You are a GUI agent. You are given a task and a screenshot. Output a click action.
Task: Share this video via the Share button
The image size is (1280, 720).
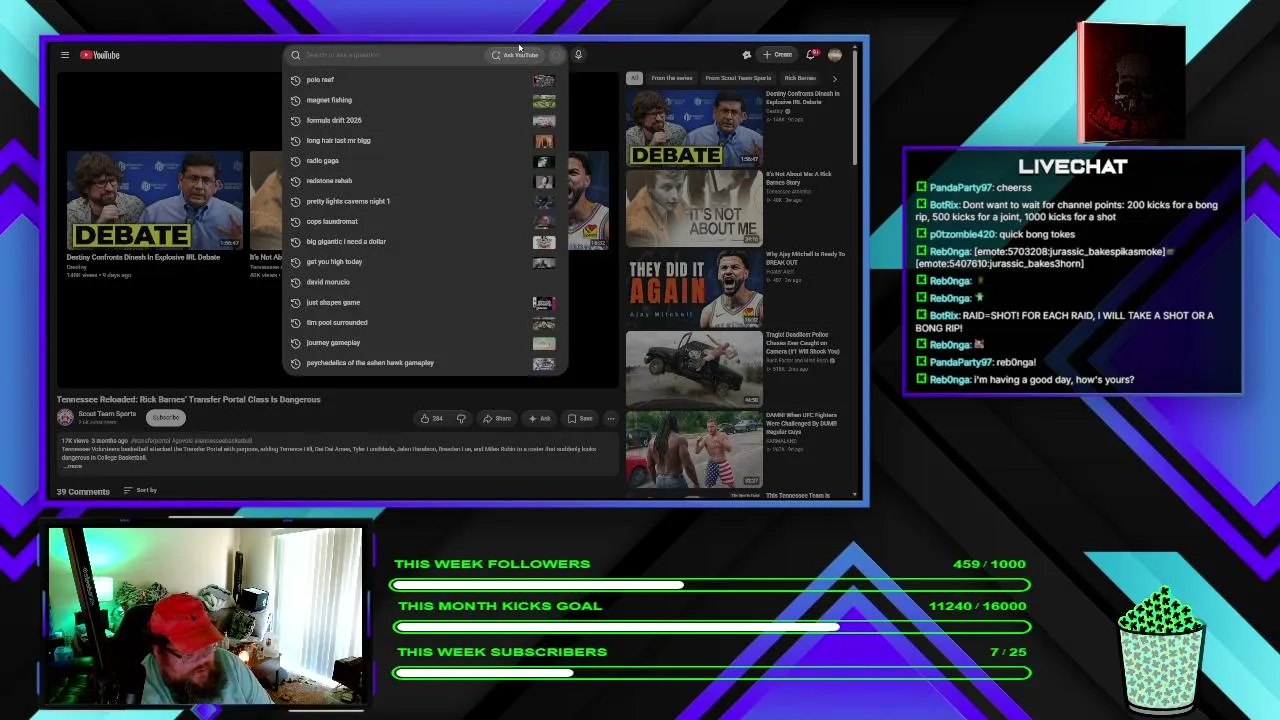tap(497, 418)
